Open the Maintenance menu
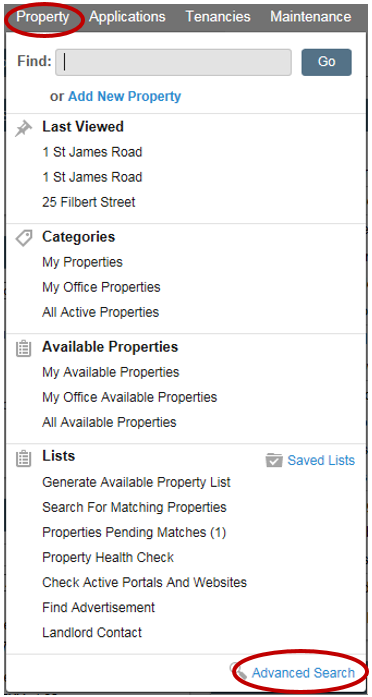The image size is (372, 697). (x=311, y=17)
